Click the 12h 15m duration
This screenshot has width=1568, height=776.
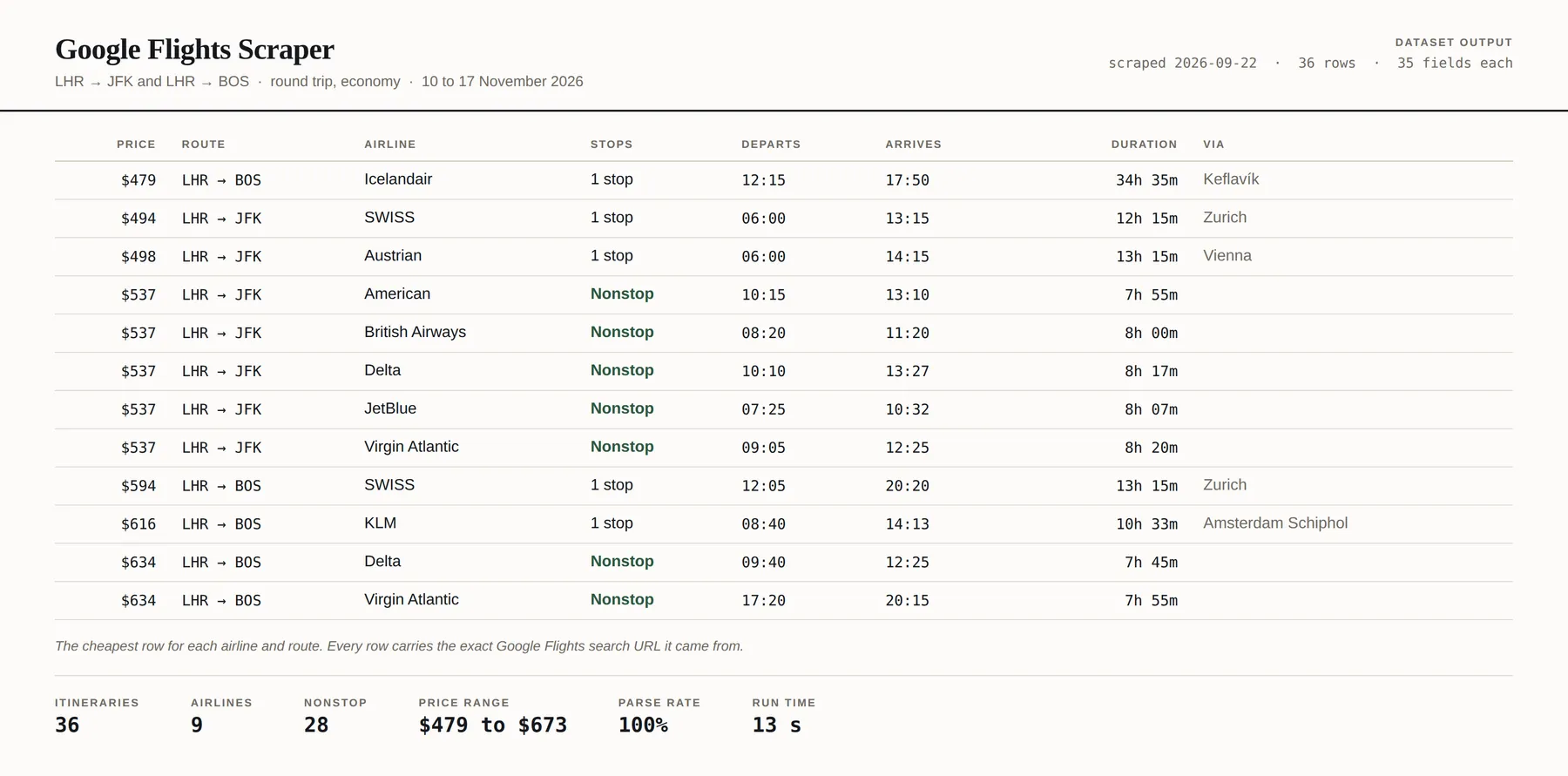pos(1146,219)
